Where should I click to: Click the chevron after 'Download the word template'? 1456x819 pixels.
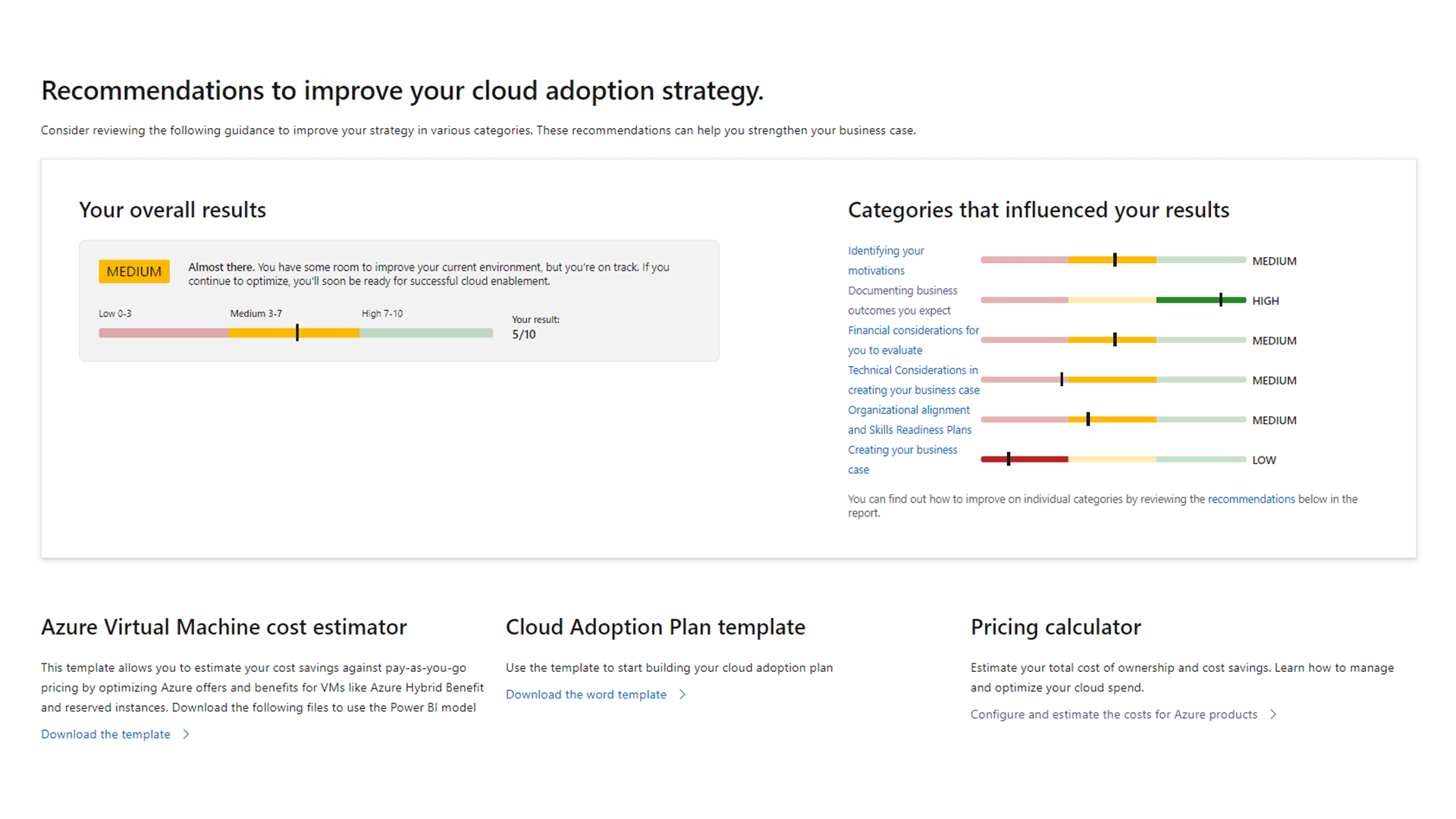[682, 695]
